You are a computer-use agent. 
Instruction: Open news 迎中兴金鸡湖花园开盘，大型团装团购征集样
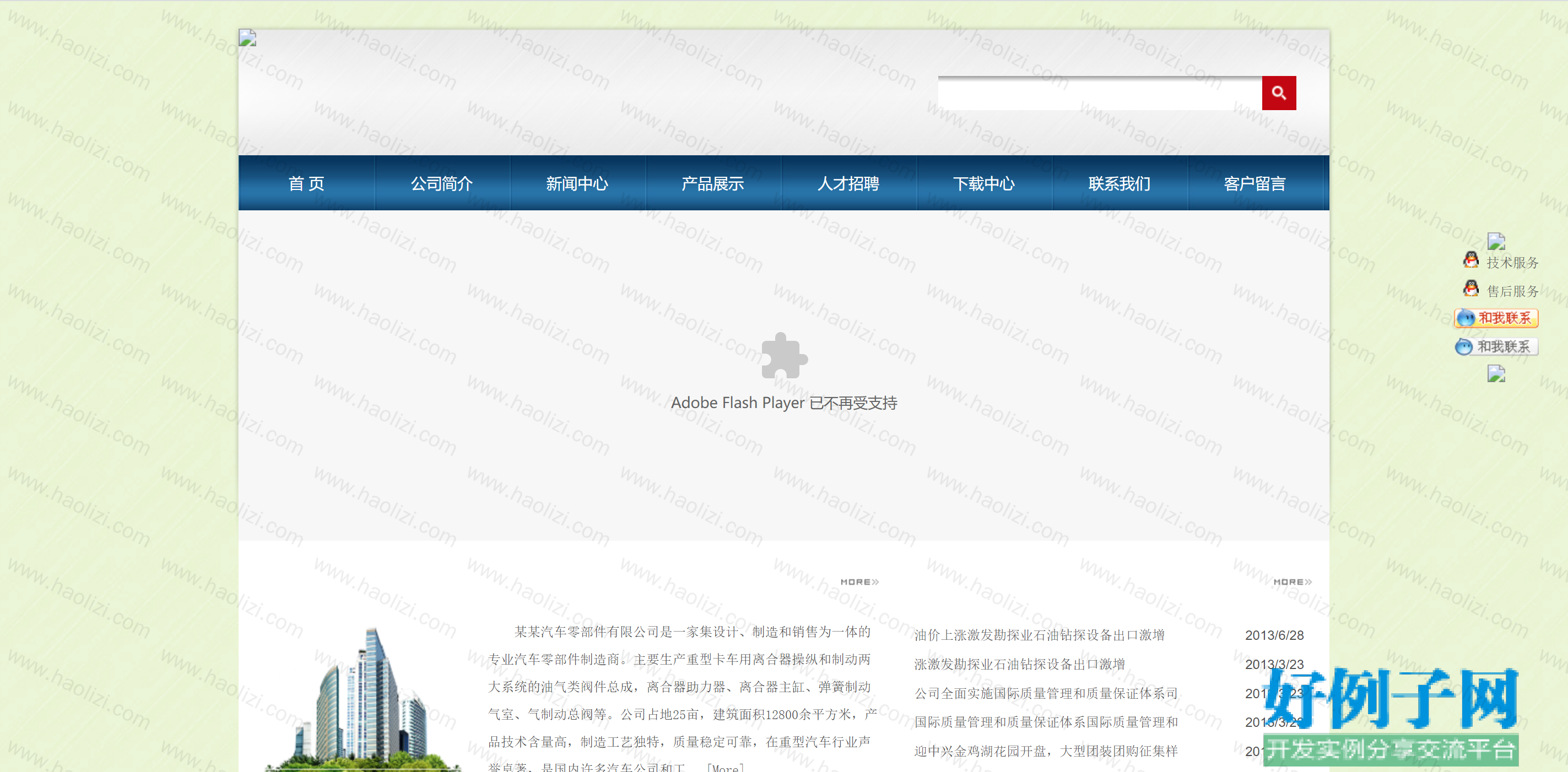tap(1046, 751)
